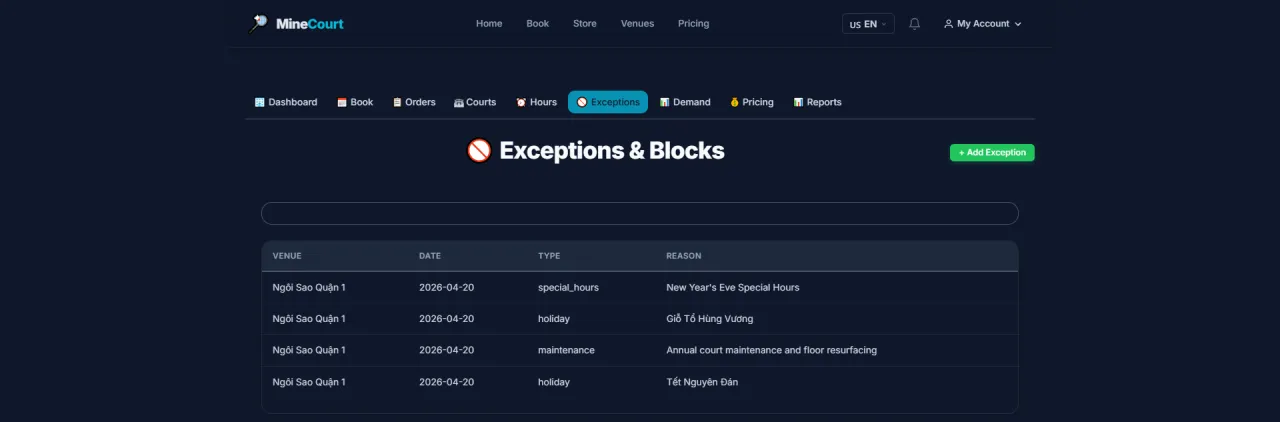Open Store in top navigation

click(585, 24)
